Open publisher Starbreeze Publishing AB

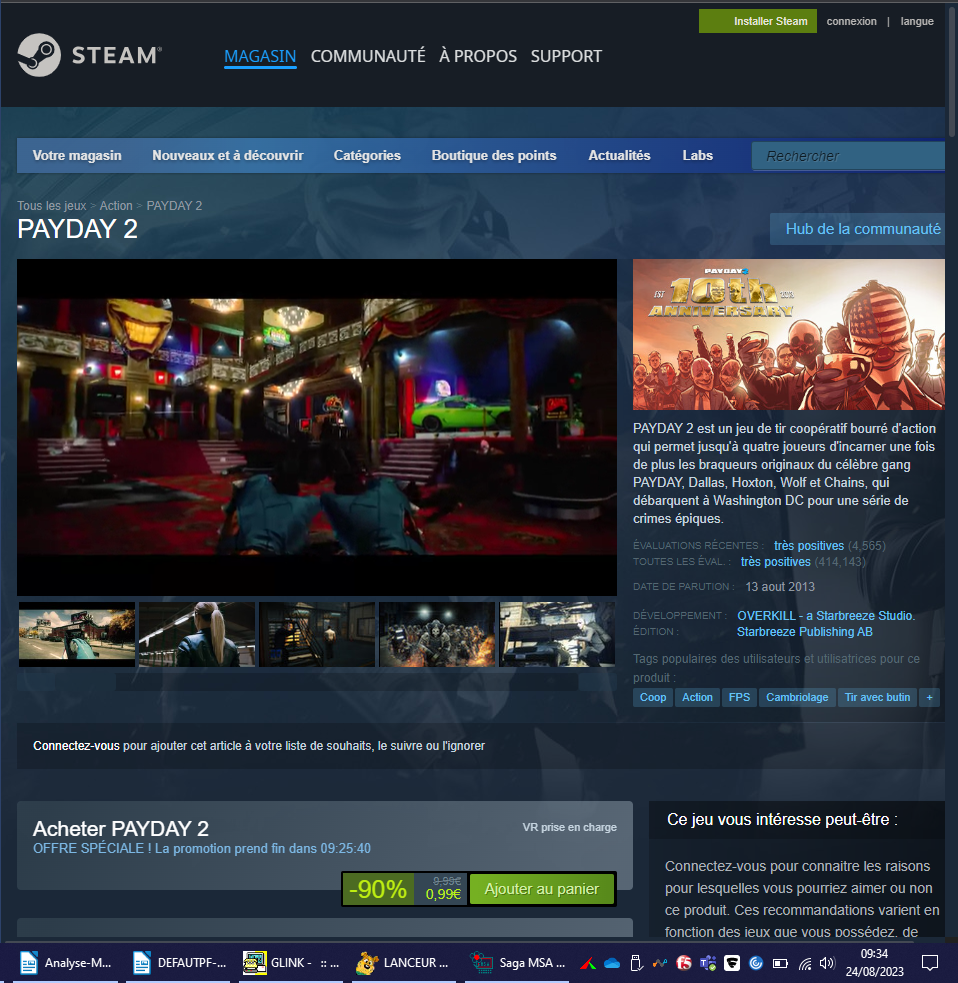coord(804,632)
